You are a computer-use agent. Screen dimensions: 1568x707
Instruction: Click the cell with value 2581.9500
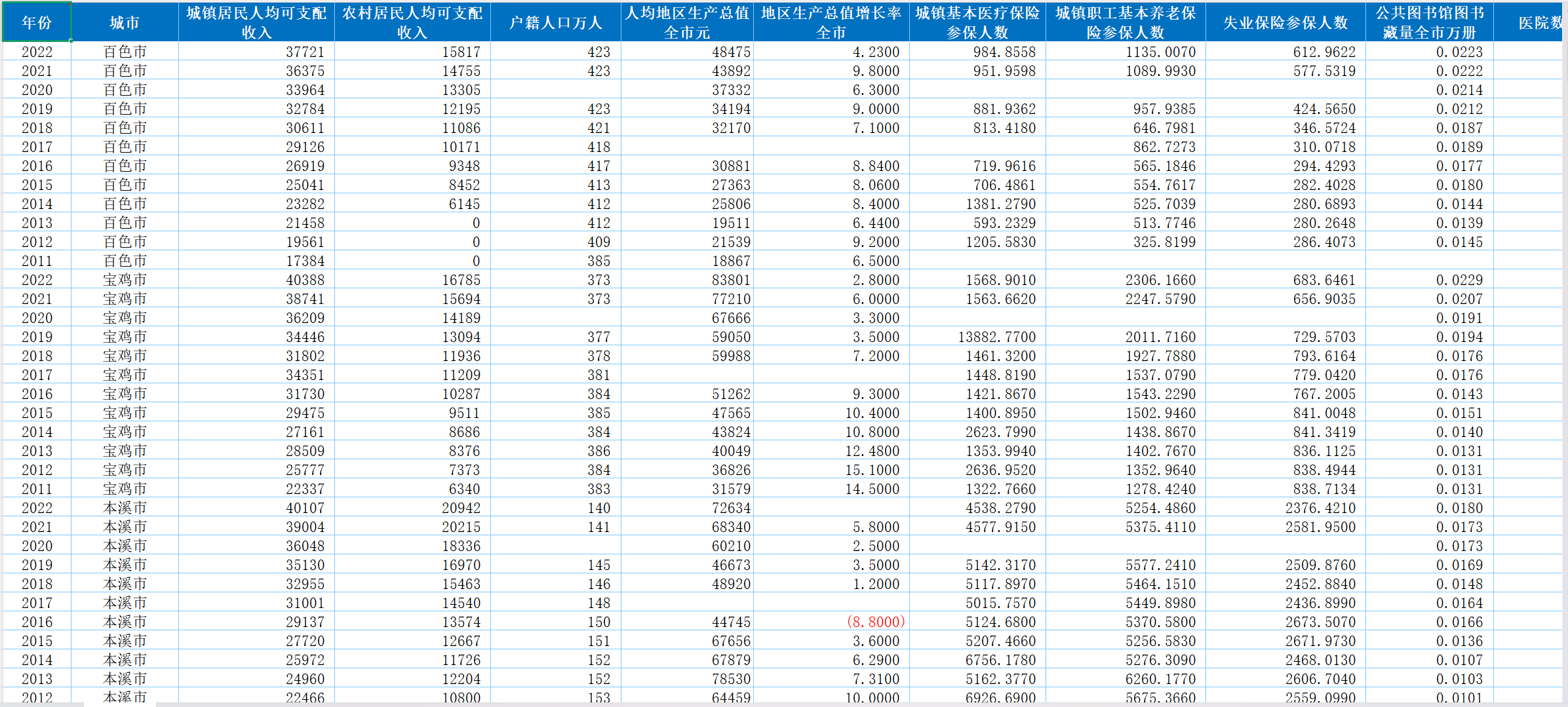1320,527
